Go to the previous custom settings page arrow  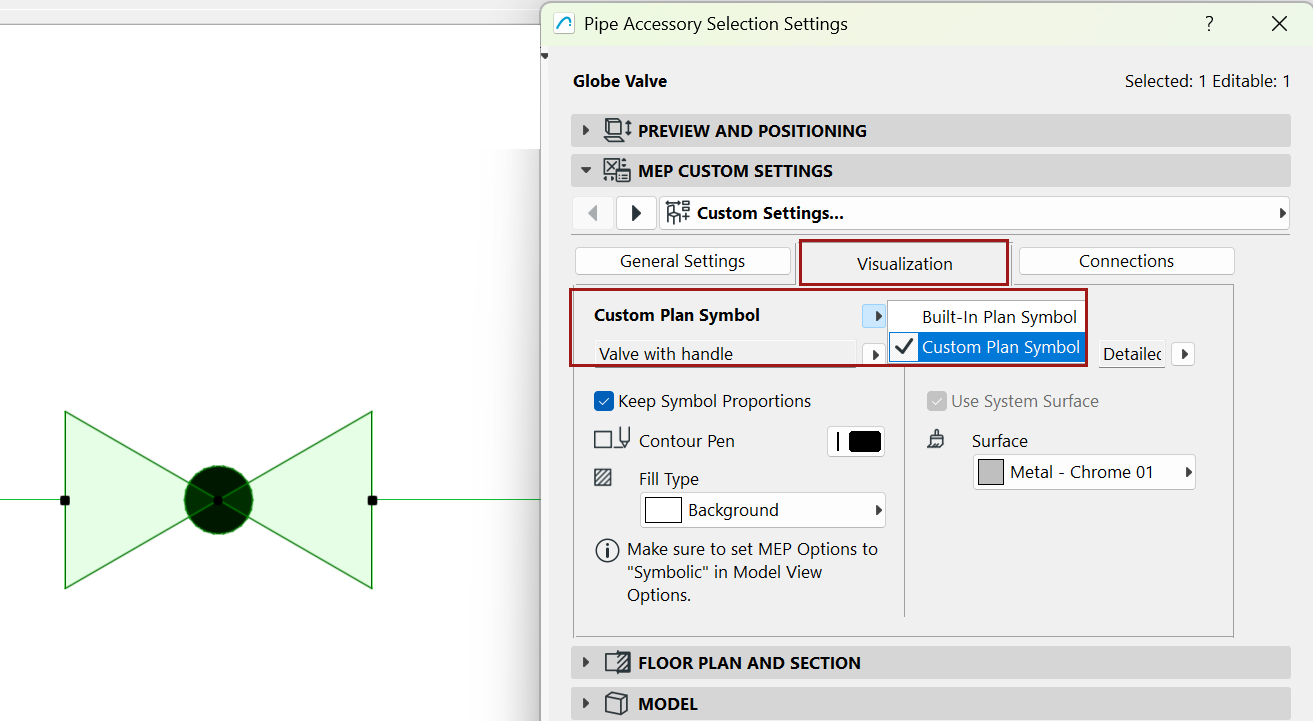coord(594,213)
